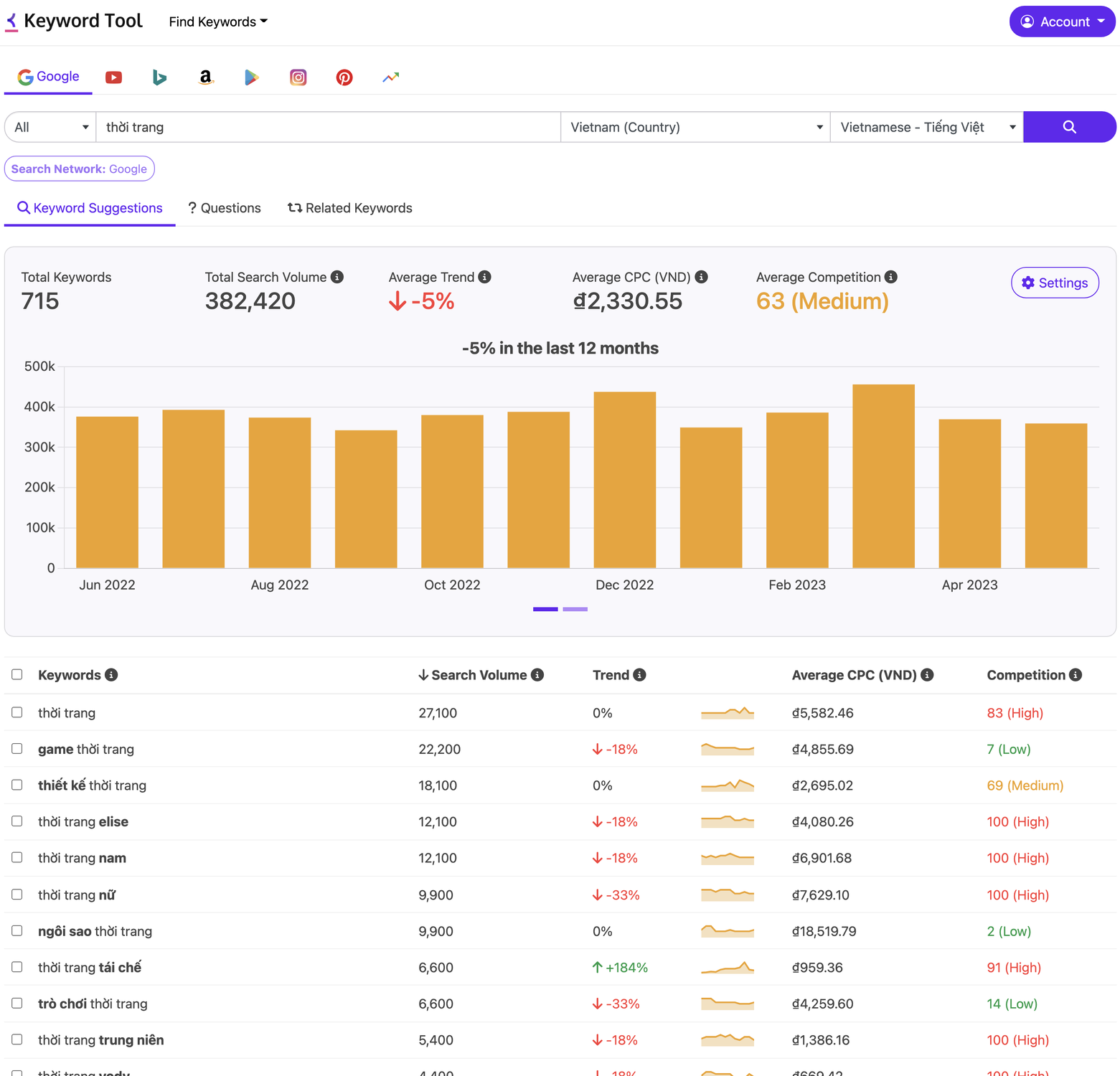Click the 22,200 search volume value
The width and height of the screenshot is (1120, 1076).
click(439, 749)
